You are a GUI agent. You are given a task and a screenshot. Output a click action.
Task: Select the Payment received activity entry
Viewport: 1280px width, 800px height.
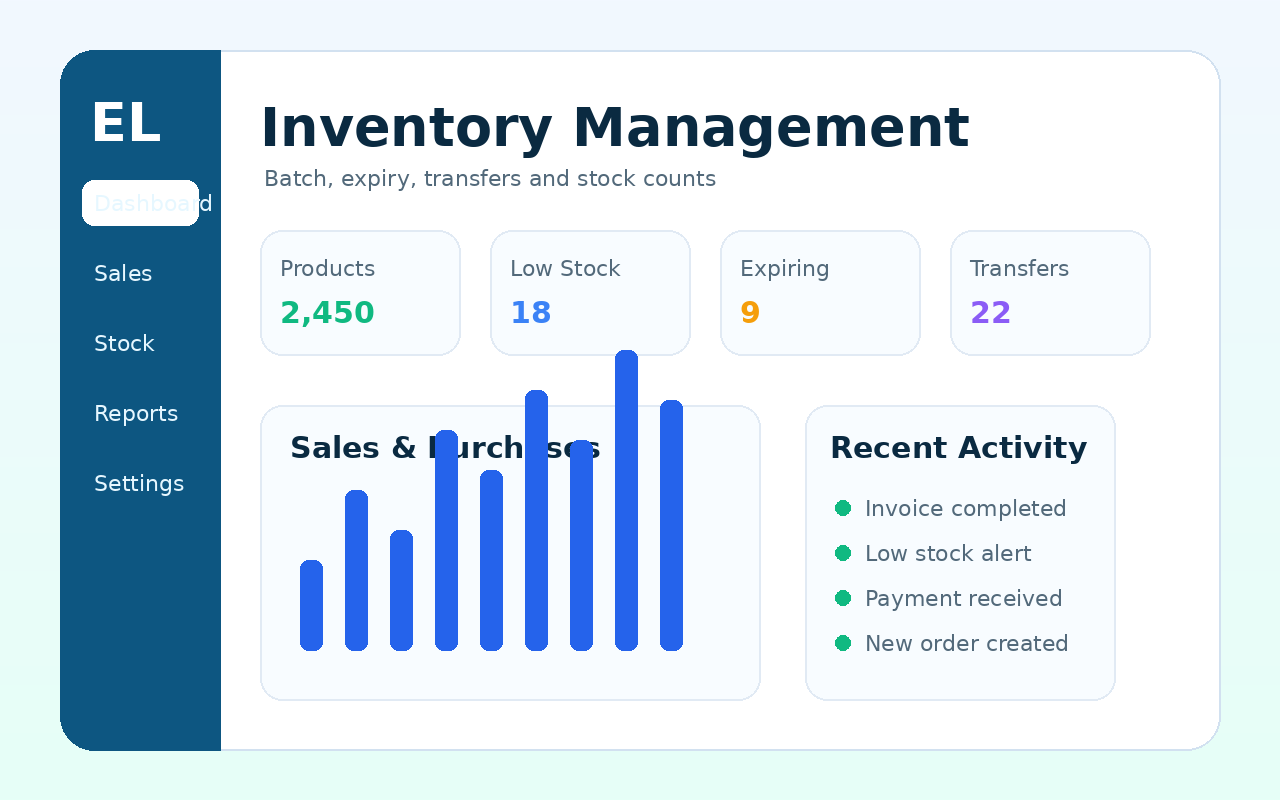[x=949, y=599]
